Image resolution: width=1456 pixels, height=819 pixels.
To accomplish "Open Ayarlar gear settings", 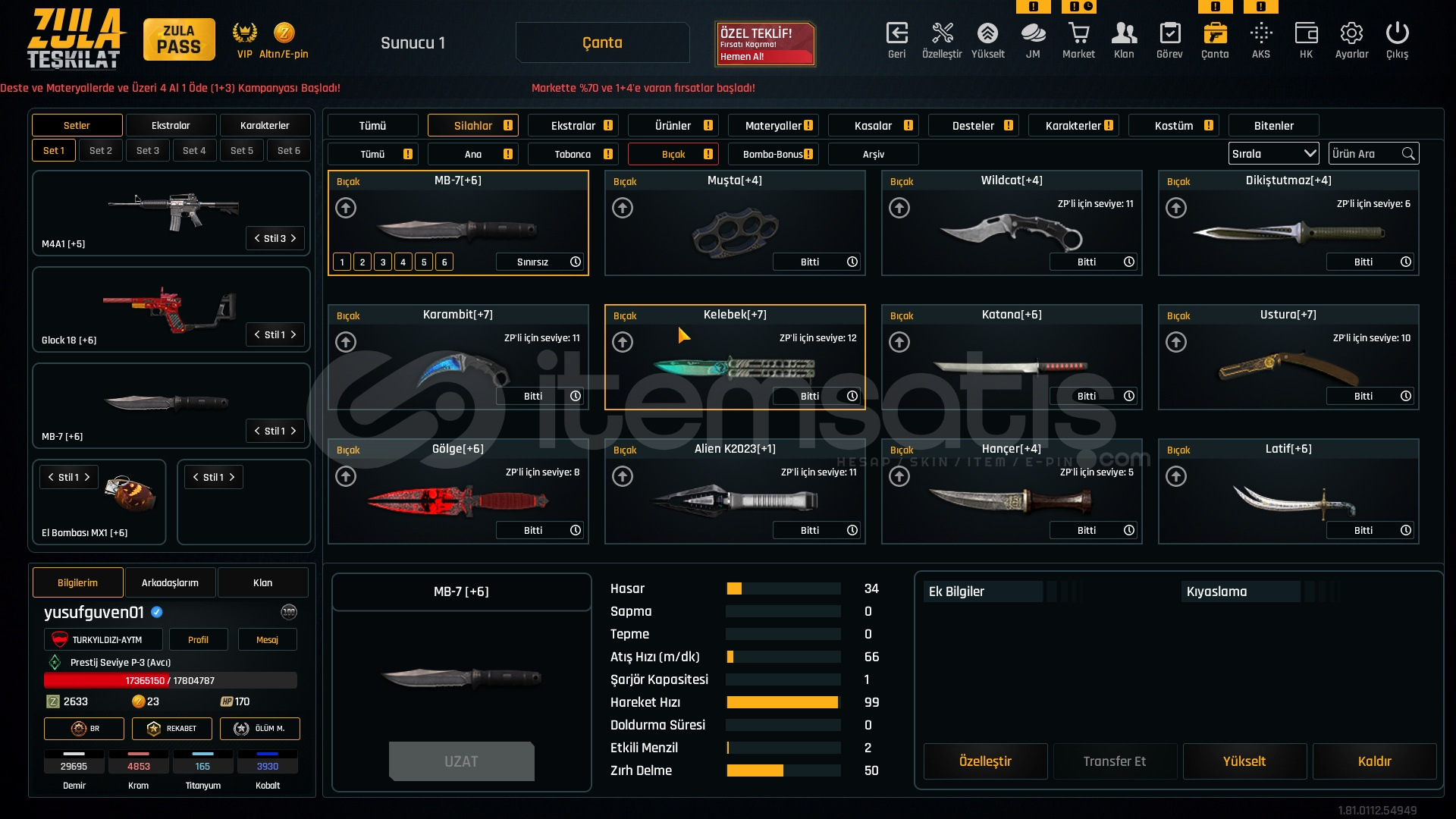I will tap(1351, 33).
